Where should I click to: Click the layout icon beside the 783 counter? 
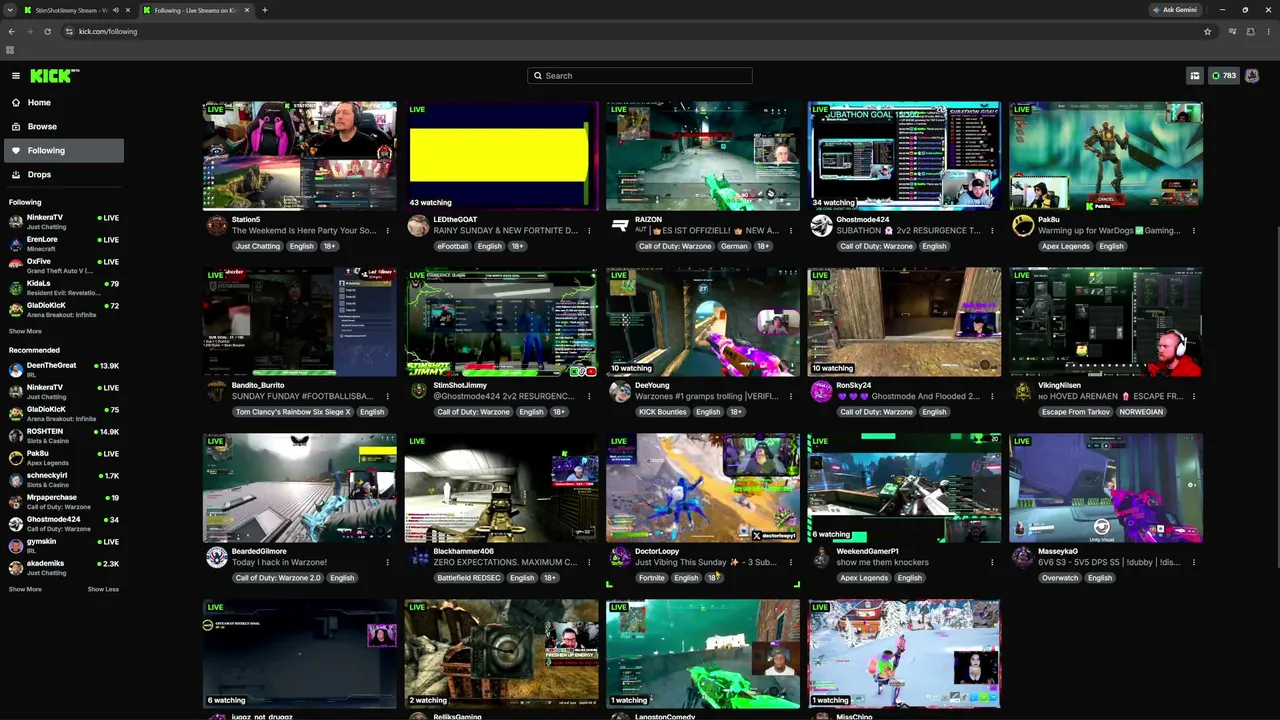(1194, 76)
